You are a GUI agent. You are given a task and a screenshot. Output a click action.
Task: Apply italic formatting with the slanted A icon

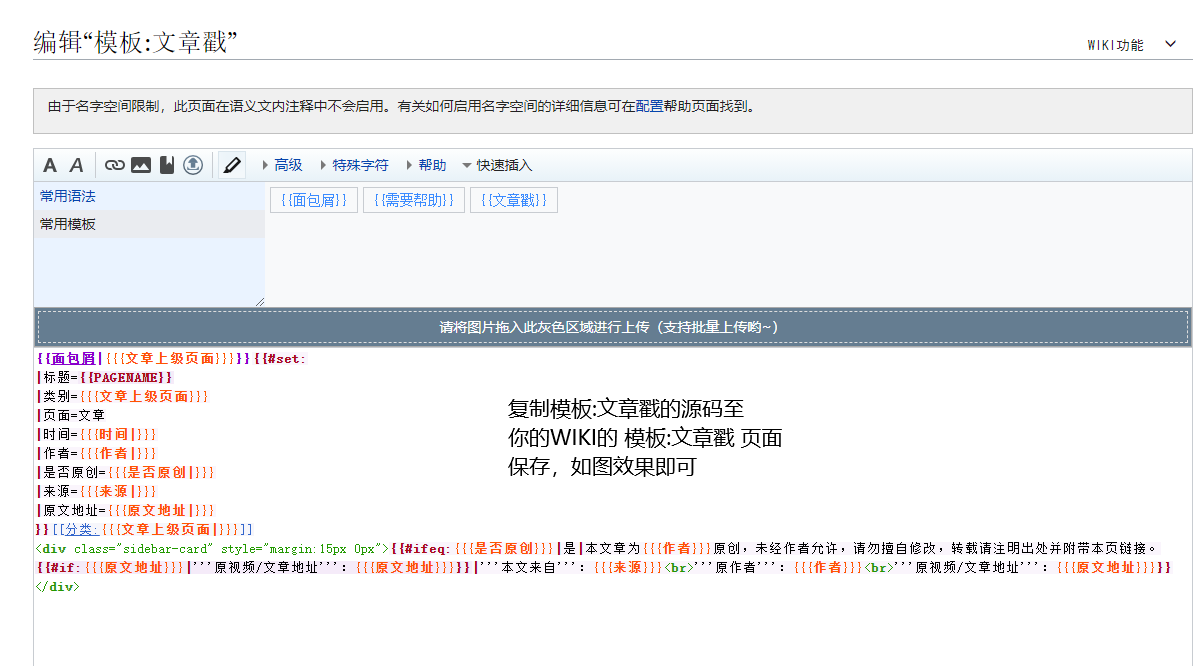point(76,166)
